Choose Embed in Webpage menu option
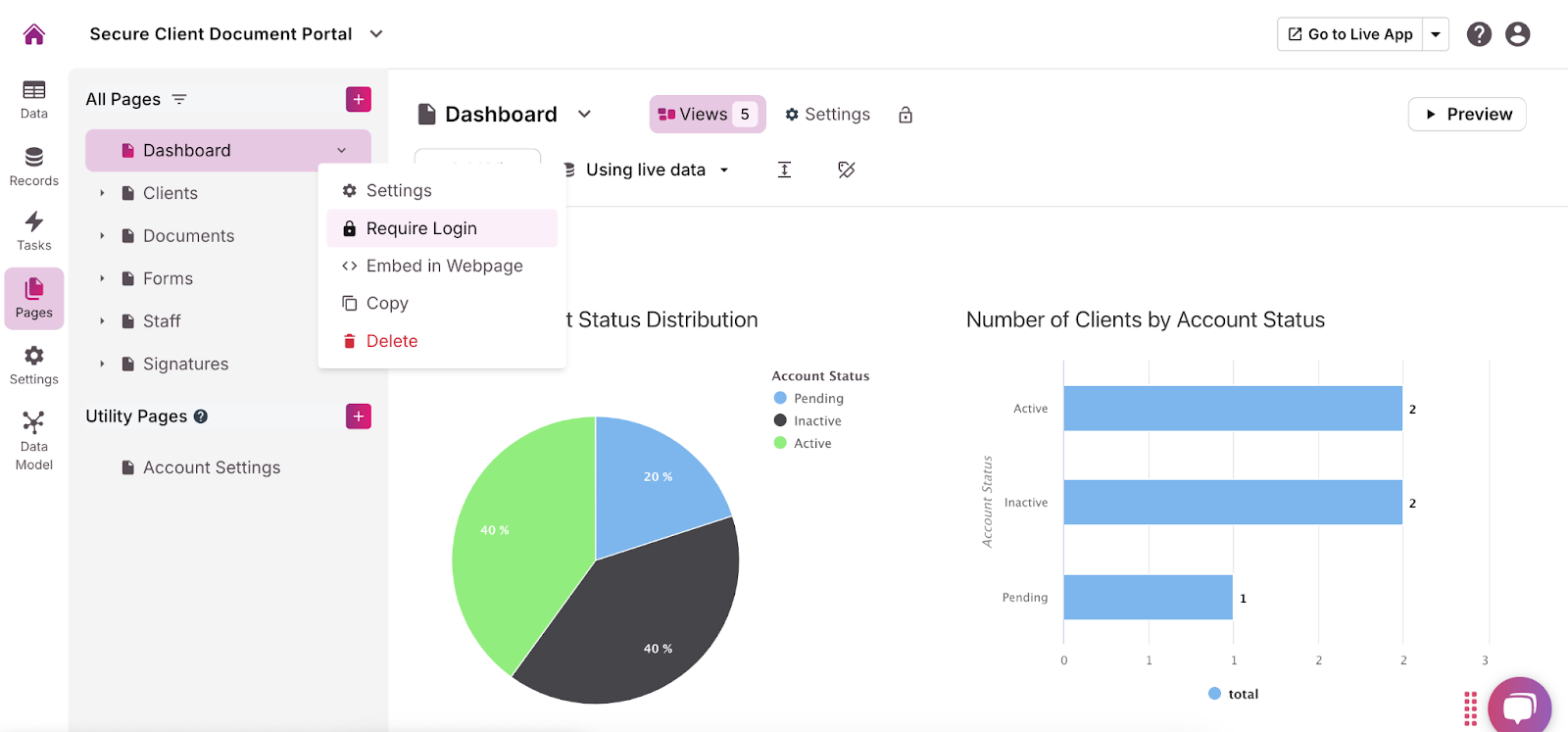The image size is (1568, 732). 443,266
